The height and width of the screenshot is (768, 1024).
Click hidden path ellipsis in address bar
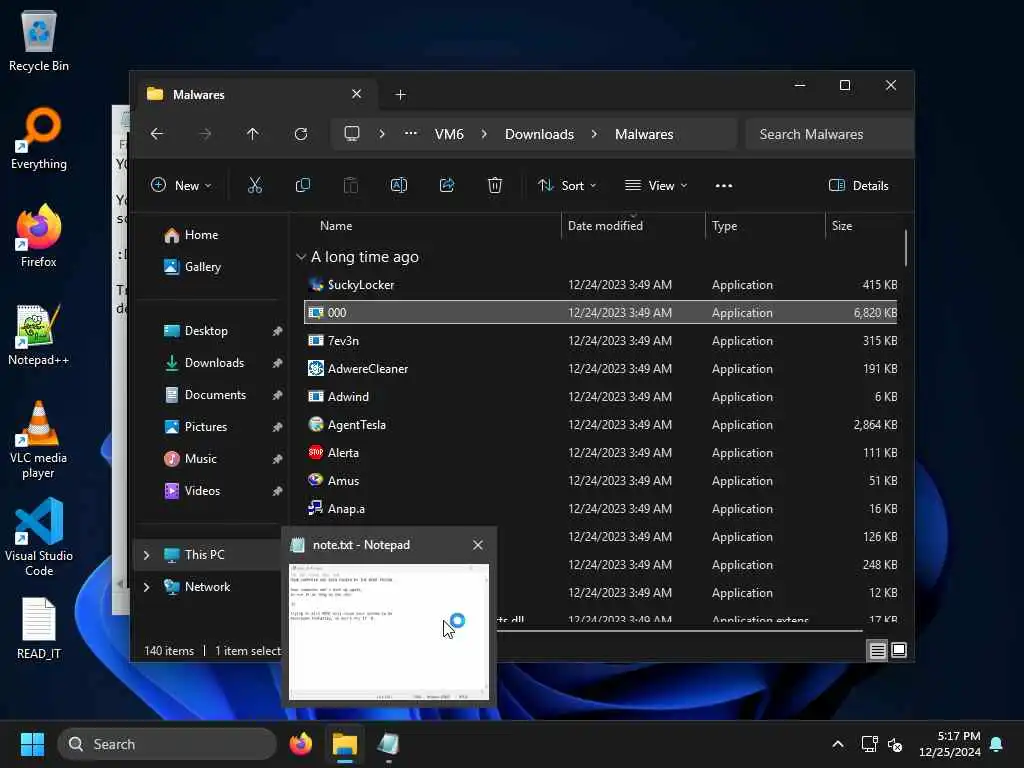tap(411, 133)
